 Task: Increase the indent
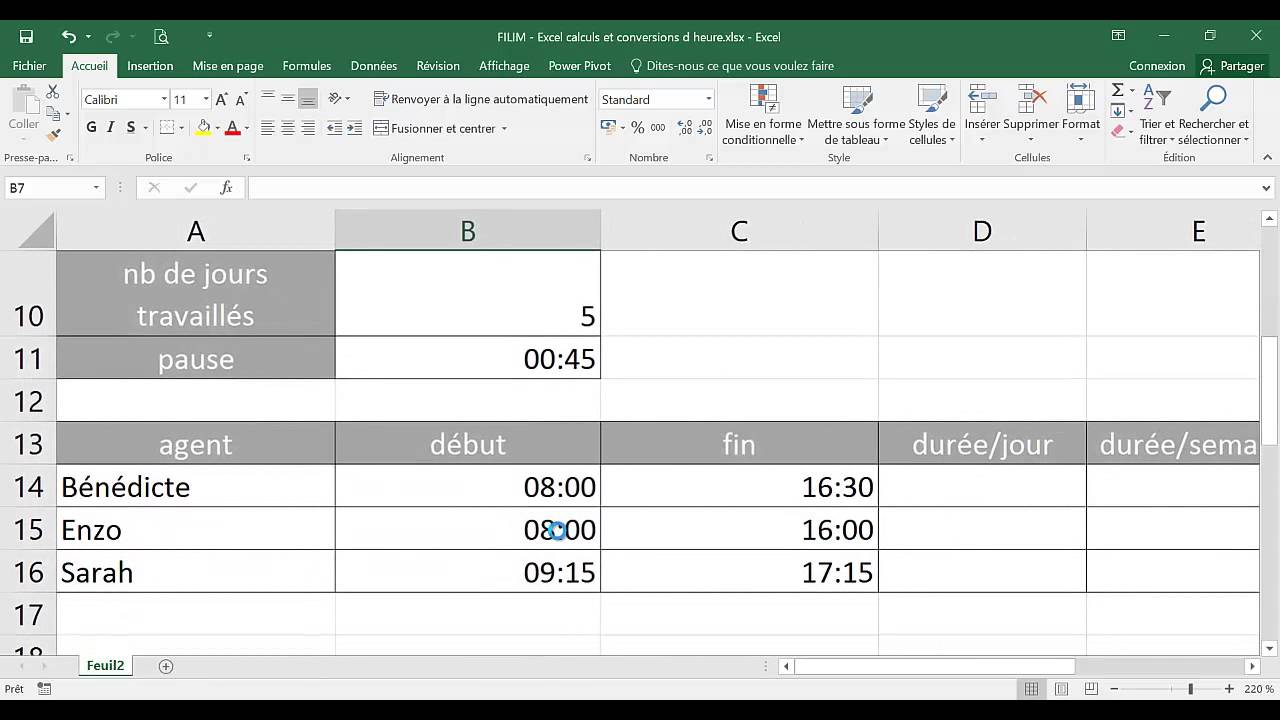[355, 128]
